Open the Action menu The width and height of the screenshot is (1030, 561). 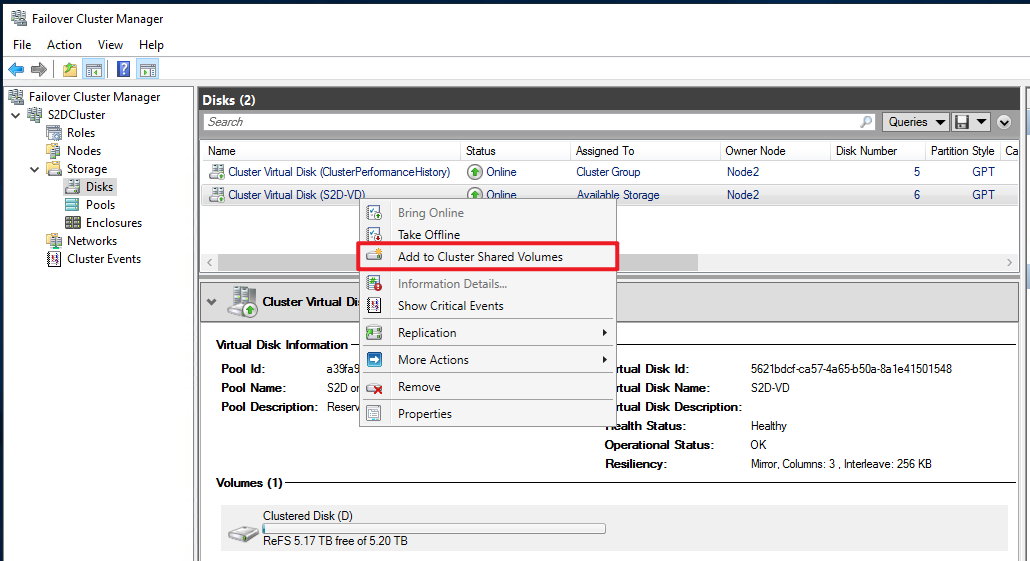[64, 45]
